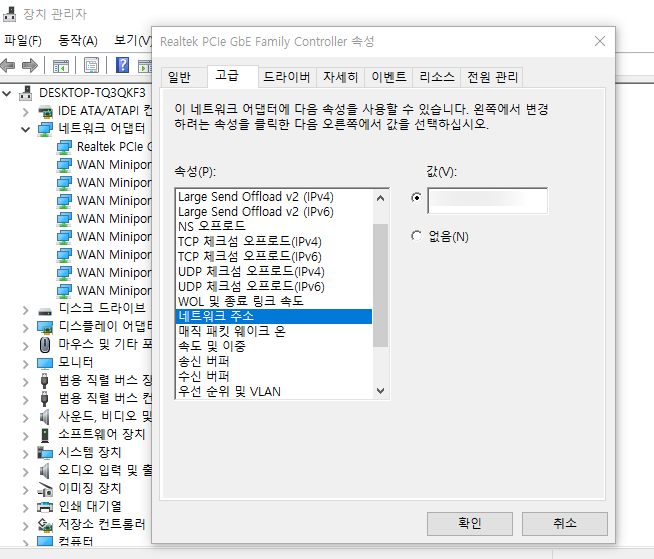Expand the 시스템 장치 node

tap(26, 454)
